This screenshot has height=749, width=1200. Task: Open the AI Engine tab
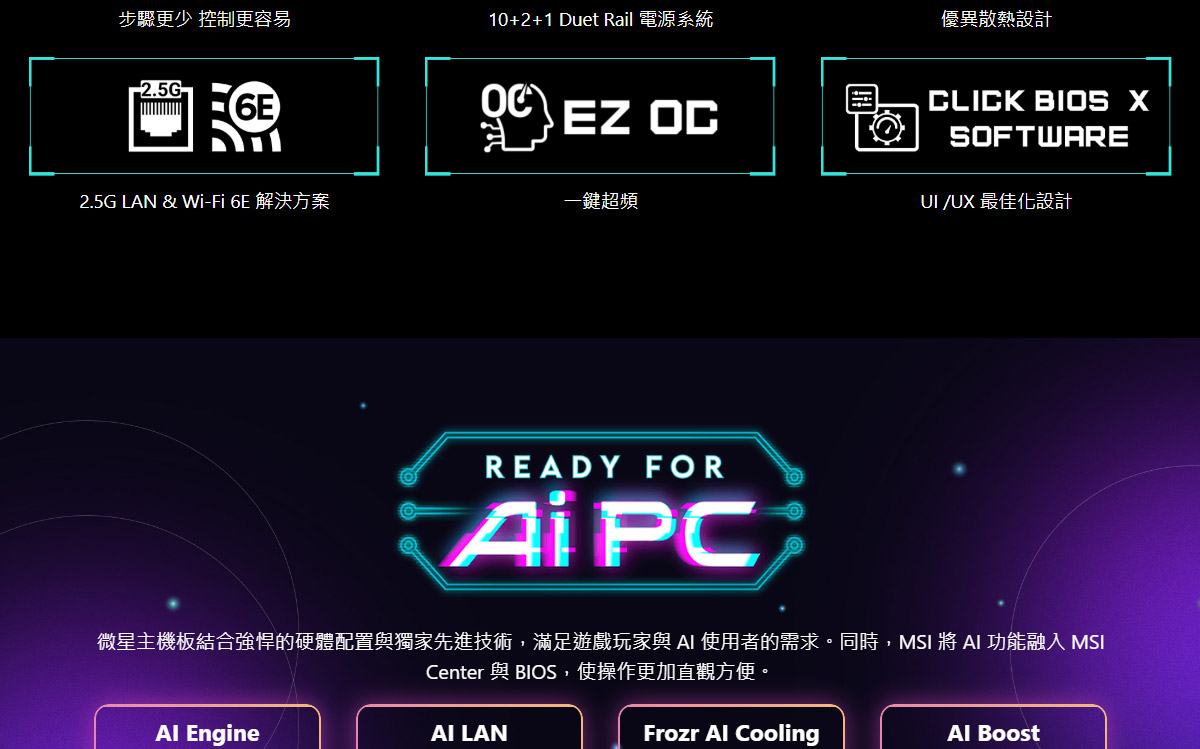(208, 727)
